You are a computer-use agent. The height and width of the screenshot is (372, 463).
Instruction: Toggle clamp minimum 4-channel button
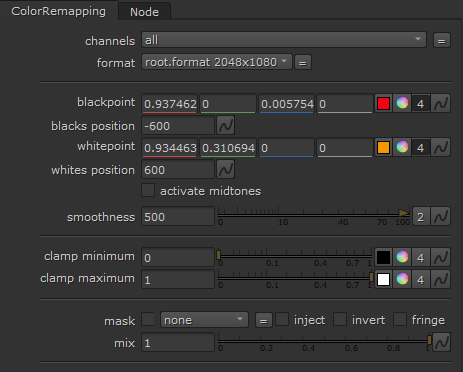(421, 258)
